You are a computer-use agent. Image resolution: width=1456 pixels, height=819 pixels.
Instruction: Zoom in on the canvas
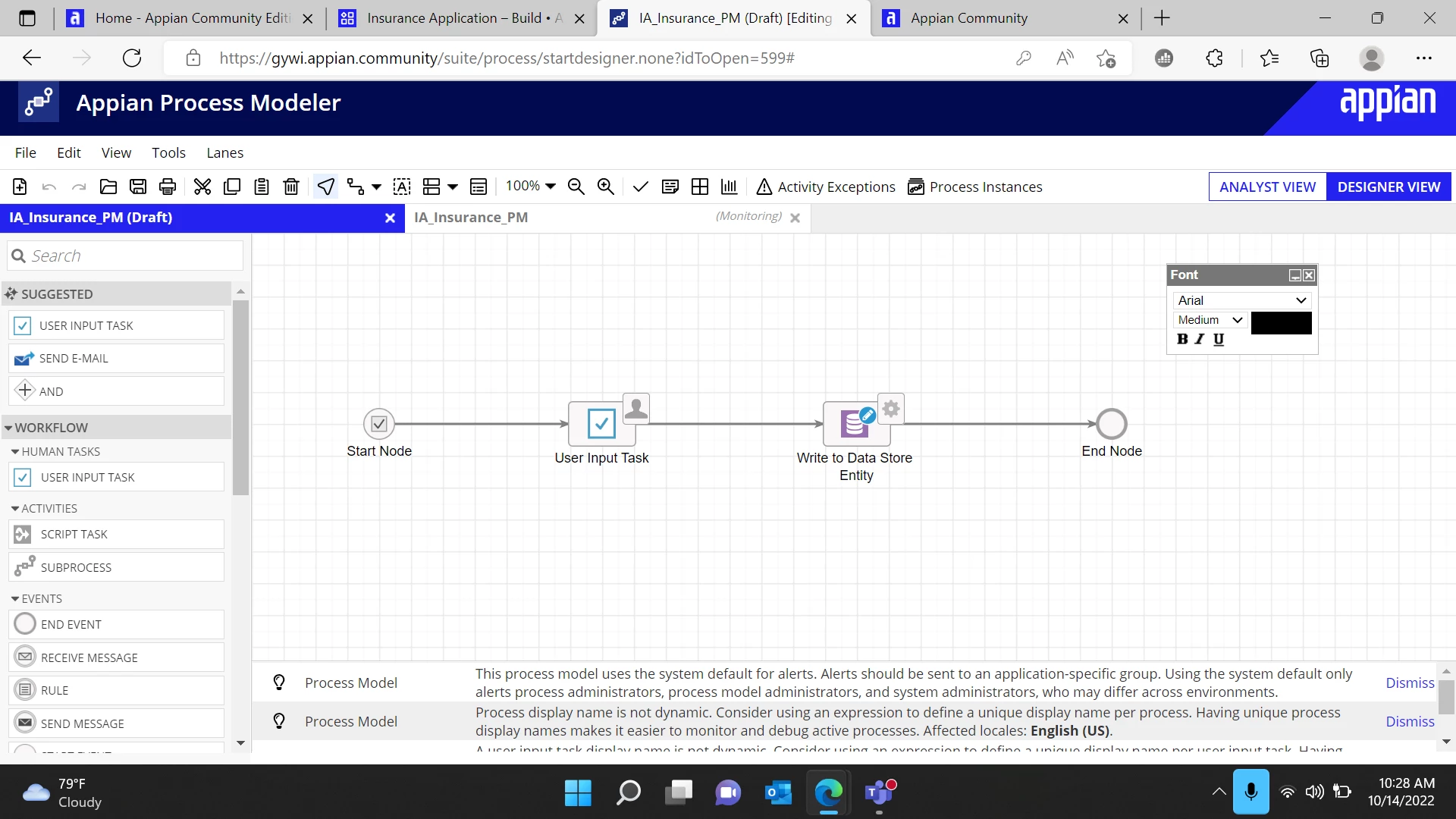[606, 187]
